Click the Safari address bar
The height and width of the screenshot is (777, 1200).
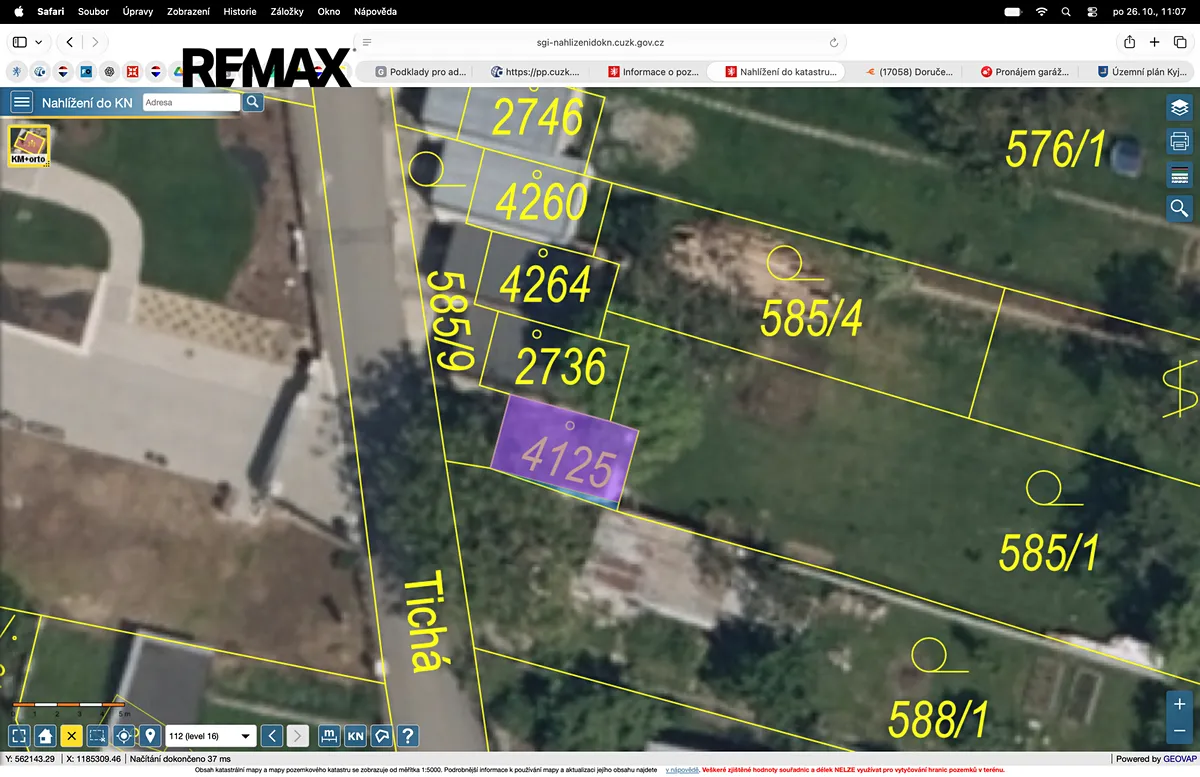pos(600,42)
